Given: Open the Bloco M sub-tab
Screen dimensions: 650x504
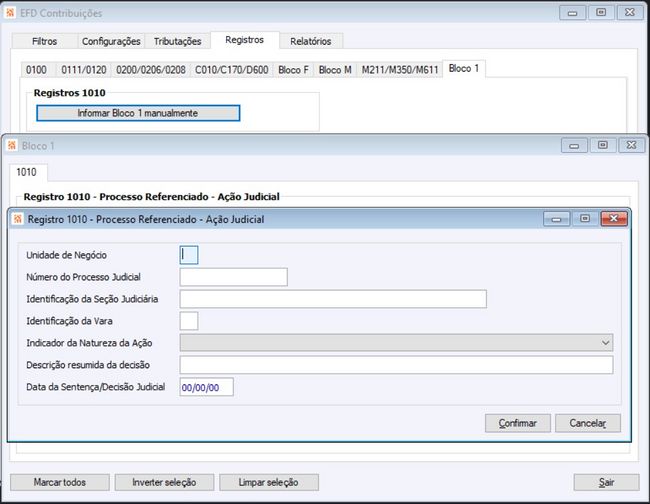Looking at the screenshot, I should [x=335, y=70].
